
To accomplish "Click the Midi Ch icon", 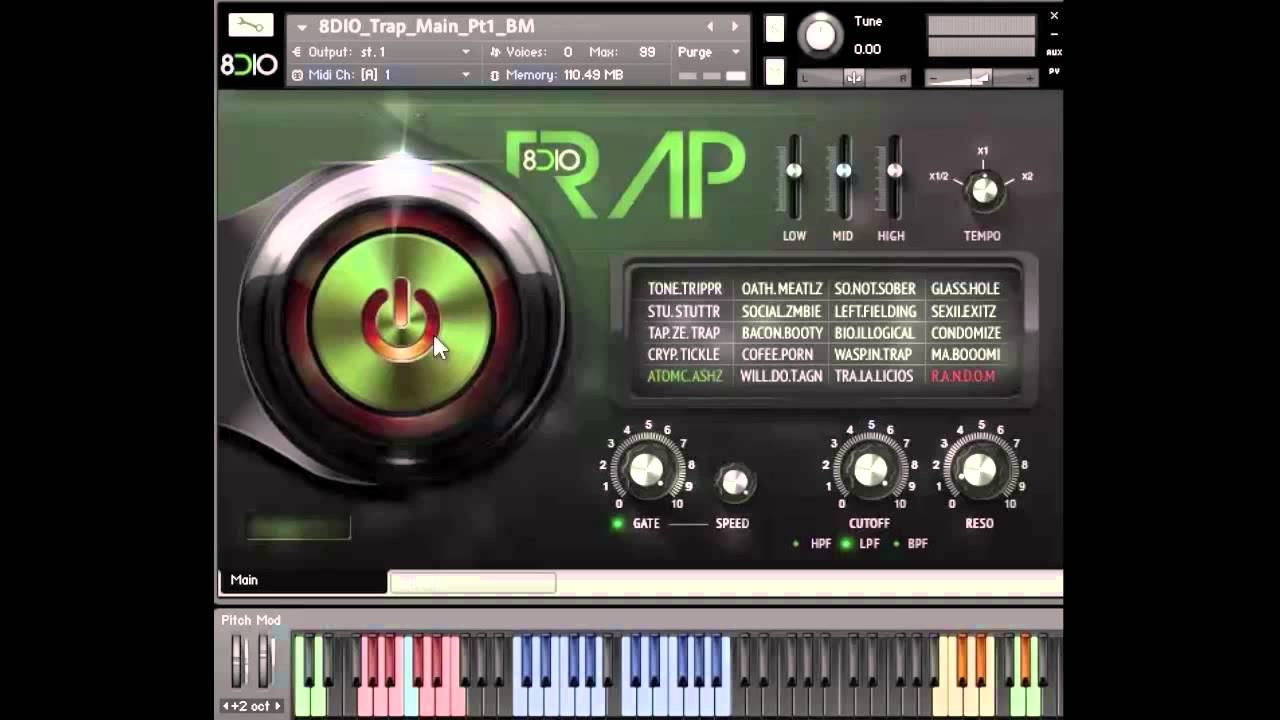I will (x=296, y=75).
